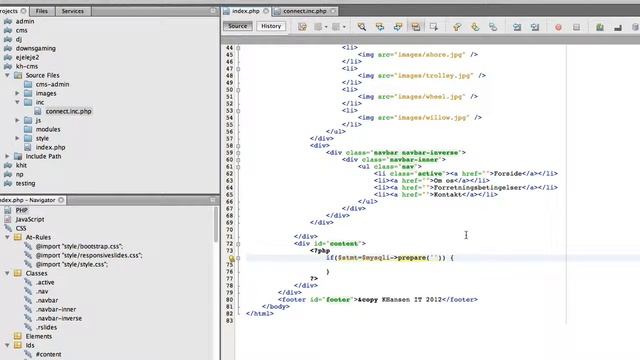The image size is (640, 360).
Task: Switch to the connect.inc.php editor tab
Action: pyautogui.click(x=304, y=11)
